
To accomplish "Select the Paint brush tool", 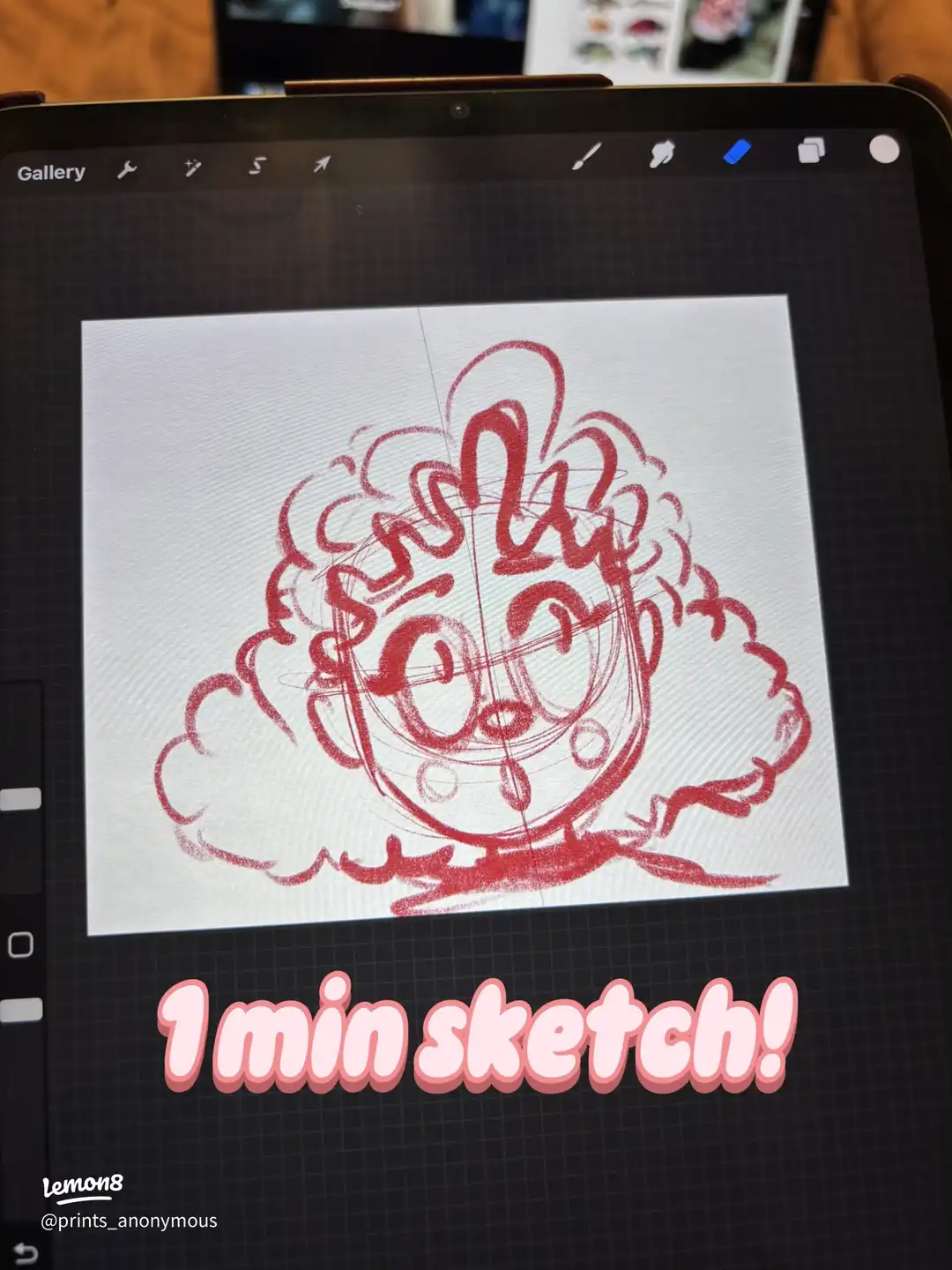I will (x=586, y=156).
